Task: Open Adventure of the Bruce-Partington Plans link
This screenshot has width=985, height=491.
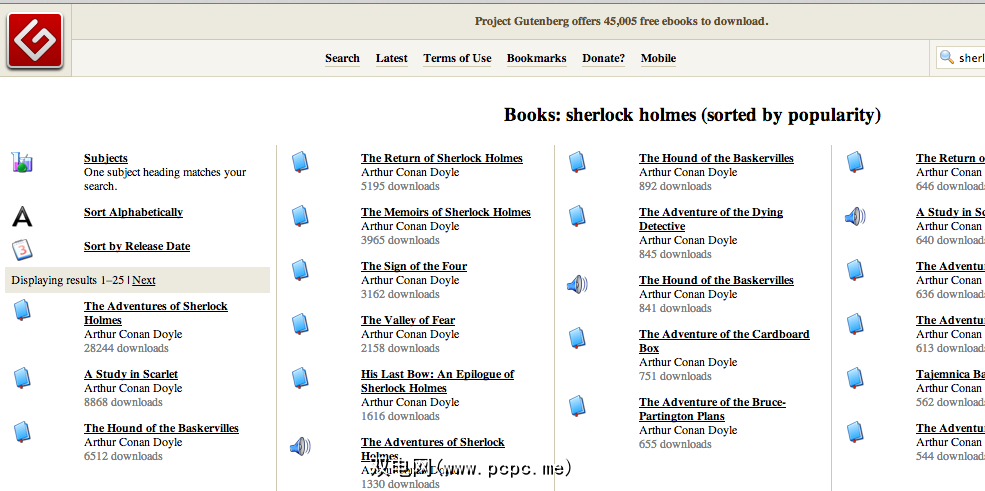Action: pos(712,409)
